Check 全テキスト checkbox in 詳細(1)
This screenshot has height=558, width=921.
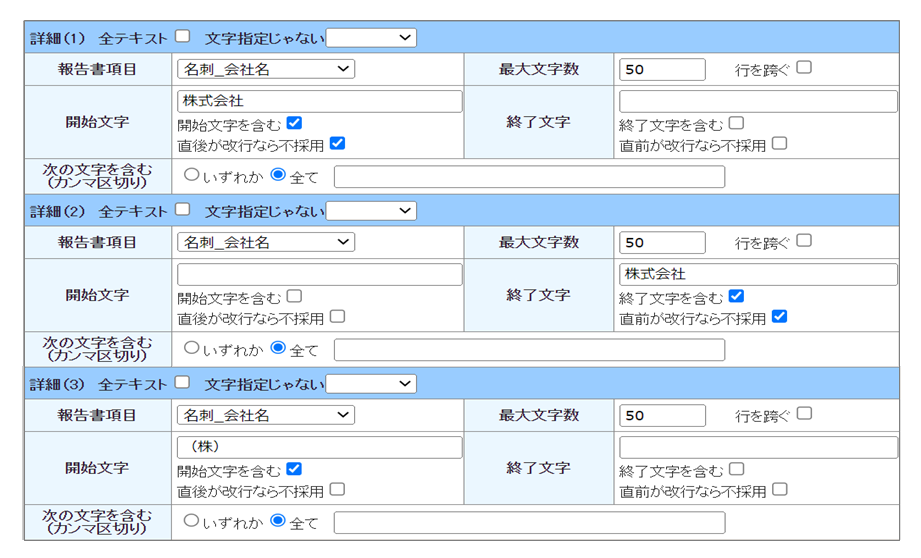coord(182,37)
